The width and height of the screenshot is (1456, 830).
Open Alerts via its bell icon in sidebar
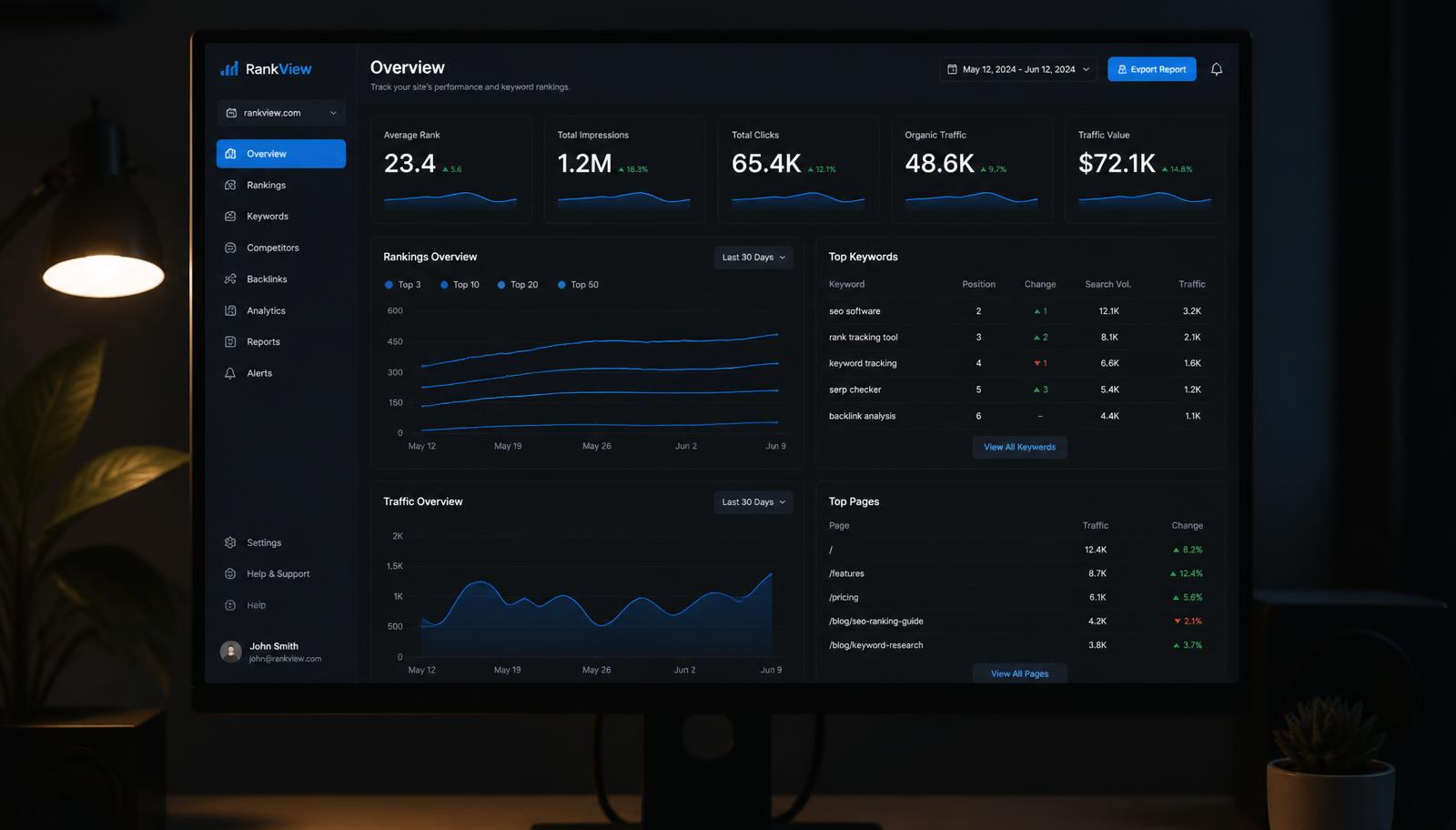230,373
